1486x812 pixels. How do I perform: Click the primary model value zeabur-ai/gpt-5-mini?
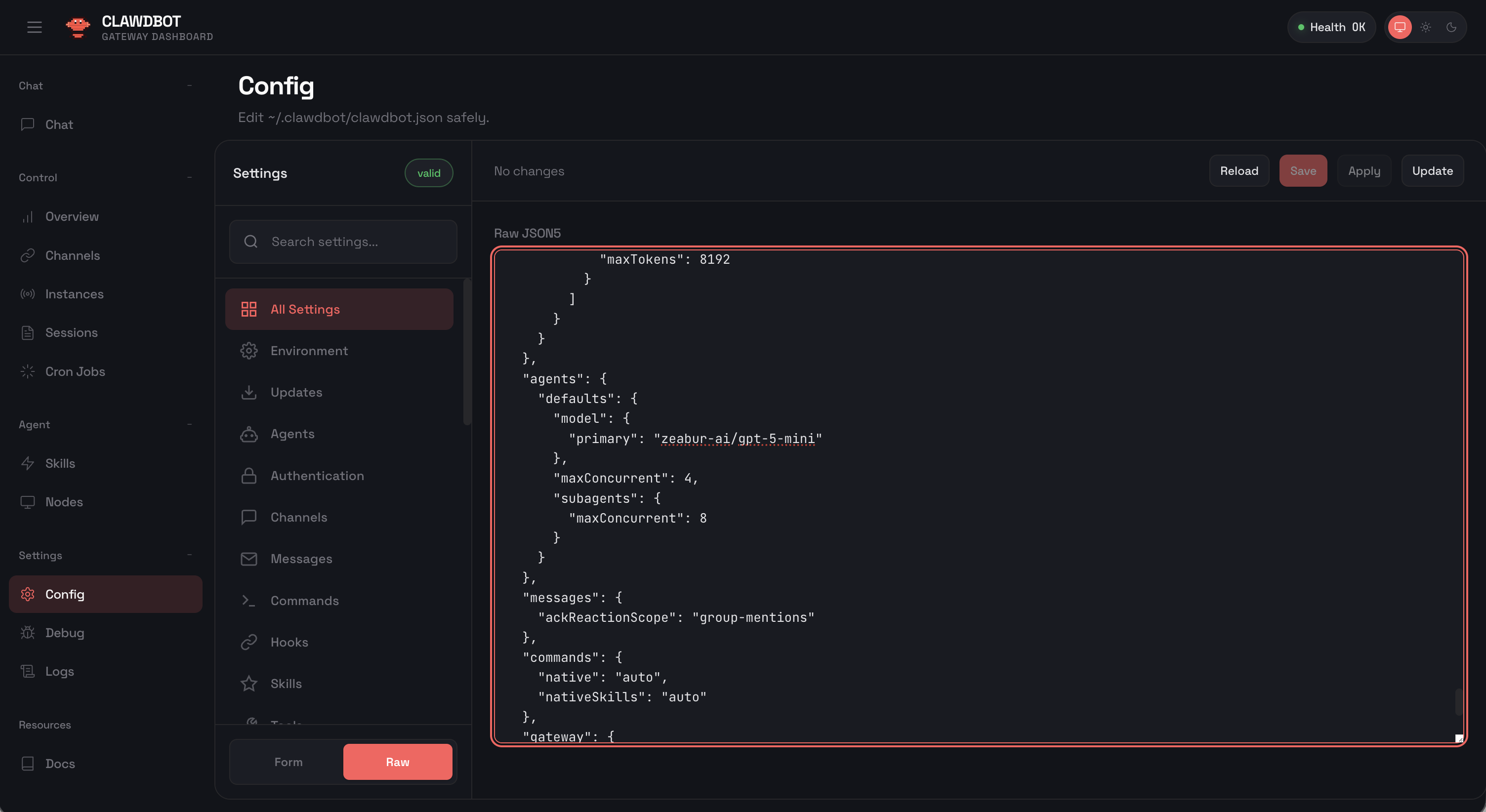pos(738,439)
